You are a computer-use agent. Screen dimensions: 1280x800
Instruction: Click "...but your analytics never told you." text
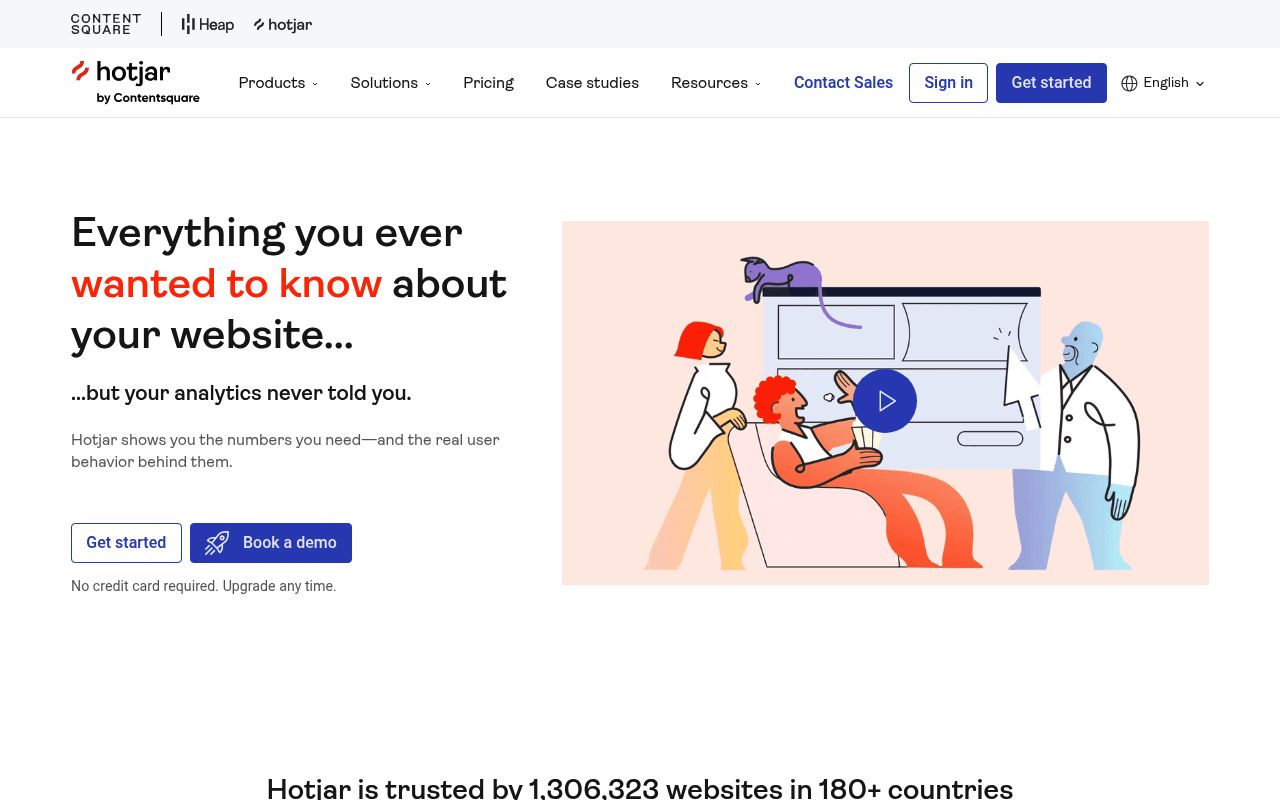pyautogui.click(x=241, y=393)
